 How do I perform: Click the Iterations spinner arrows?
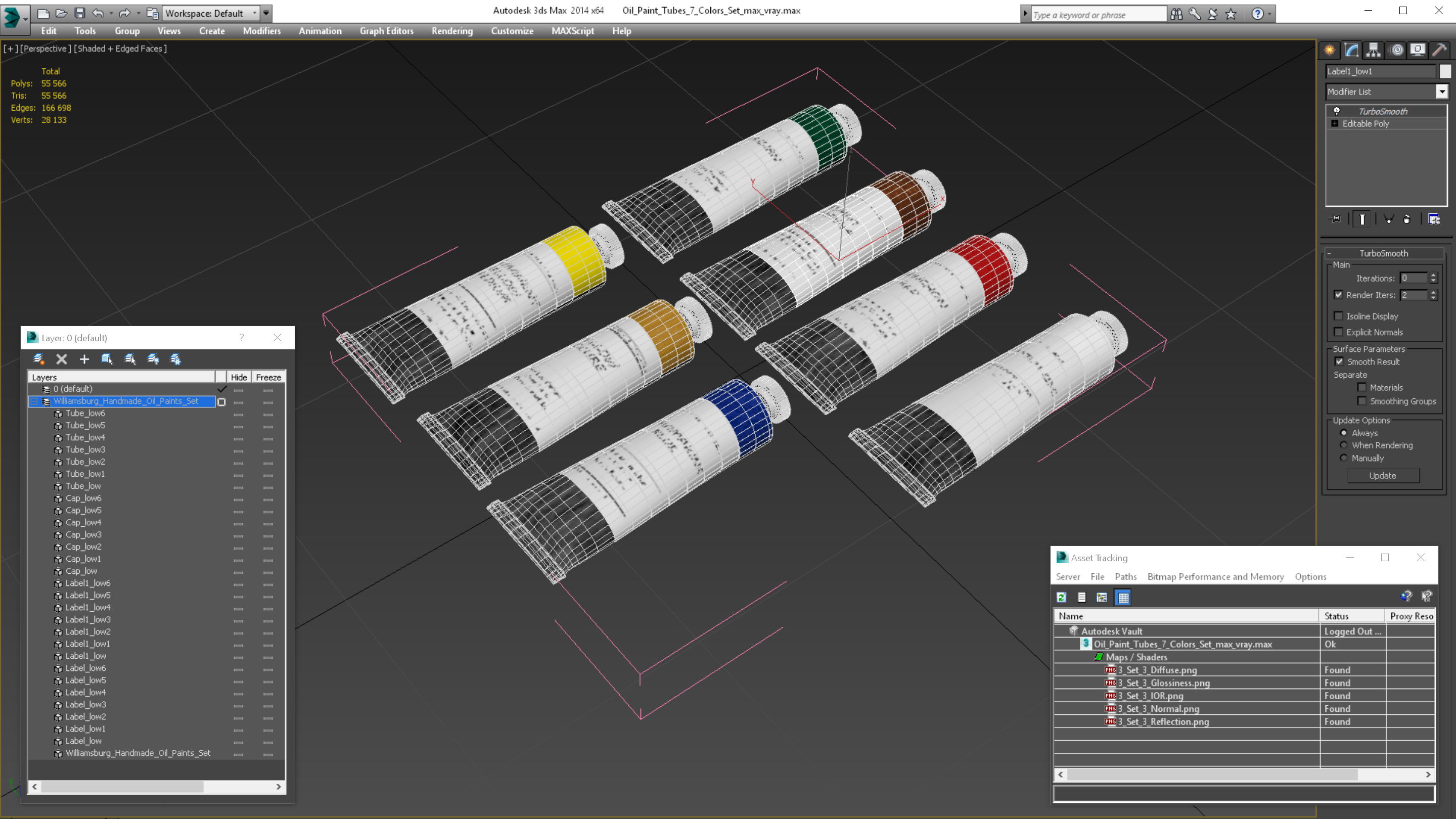[1433, 278]
